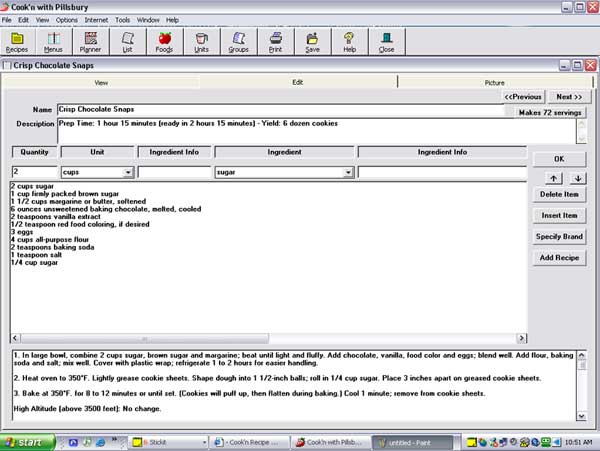Image resolution: width=600 pixels, height=451 pixels.
Task: Click the ingredient list horizontal scrollbar thumb
Action: coord(145,338)
